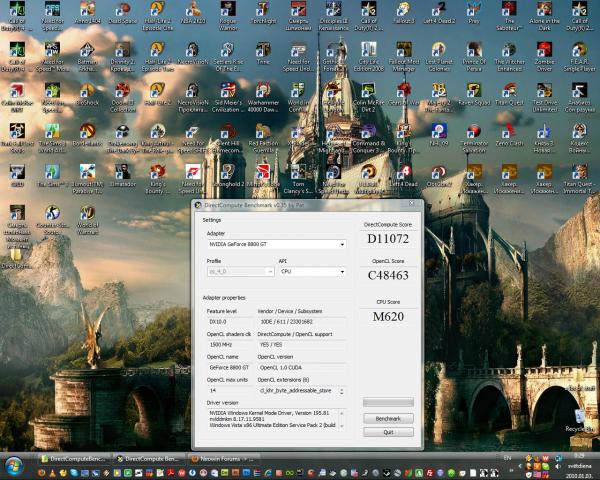Click the OpenCL max units value 14
This screenshot has height=480, width=600.
pos(230,391)
